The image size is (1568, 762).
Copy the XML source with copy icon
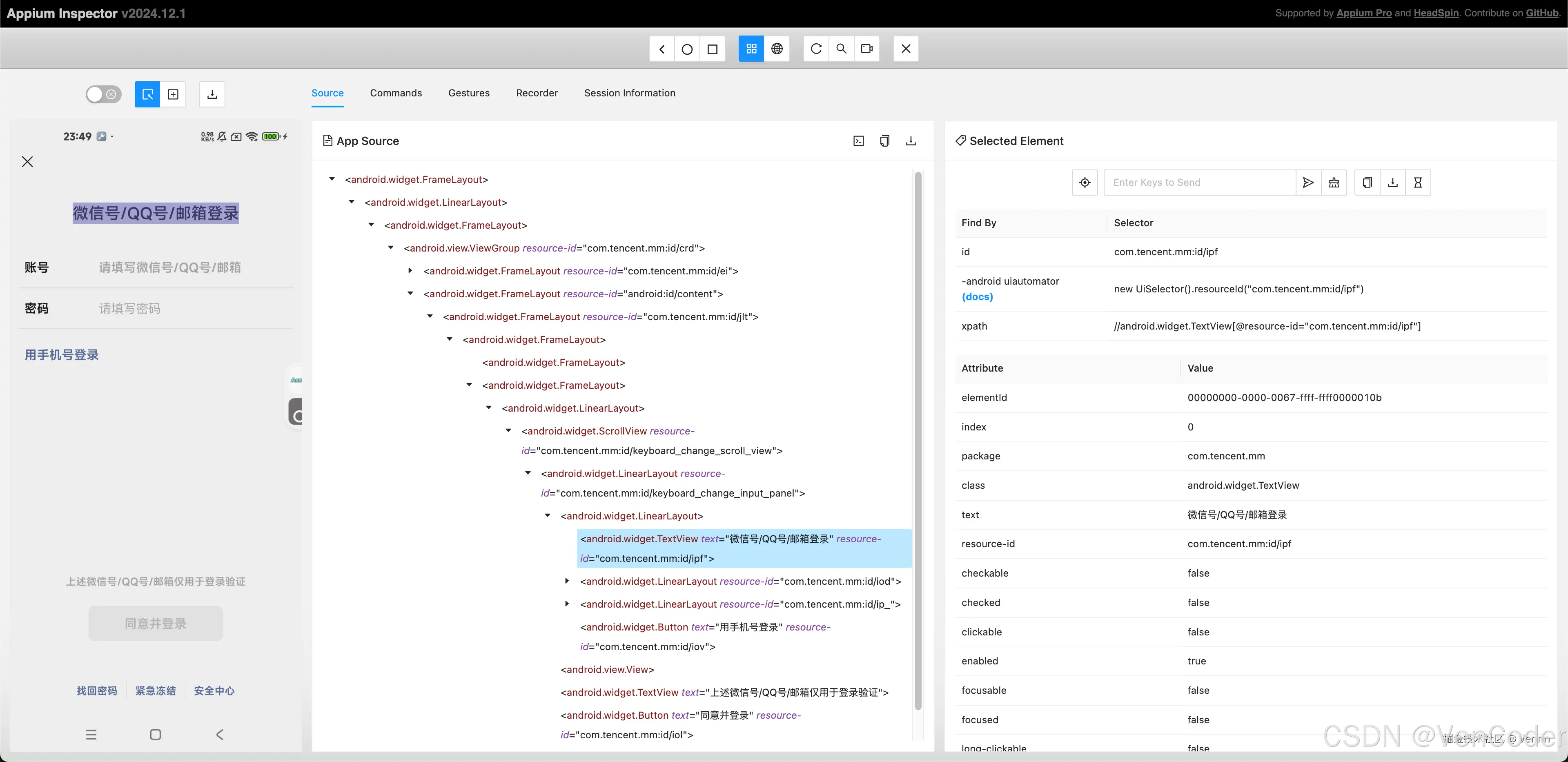coord(884,140)
